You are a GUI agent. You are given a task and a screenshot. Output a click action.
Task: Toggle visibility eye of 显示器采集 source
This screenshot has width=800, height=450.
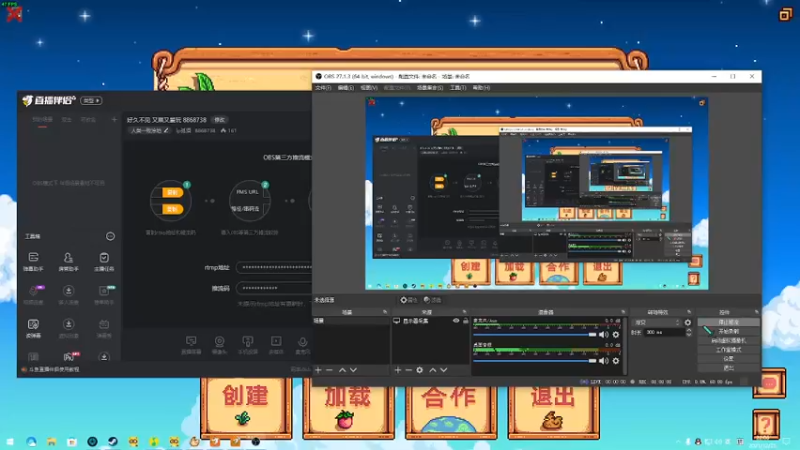pos(456,321)
